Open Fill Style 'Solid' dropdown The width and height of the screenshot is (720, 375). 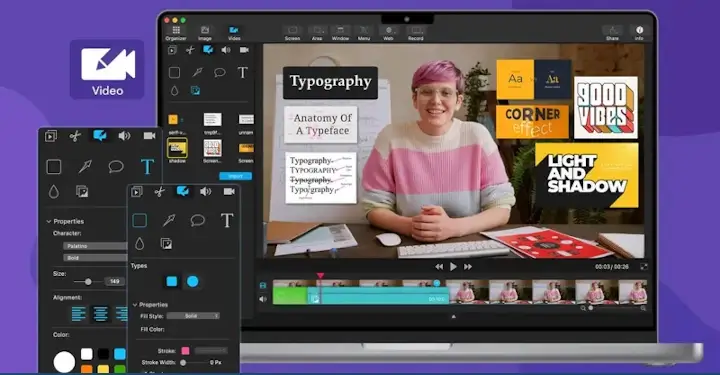pos(193,316)
